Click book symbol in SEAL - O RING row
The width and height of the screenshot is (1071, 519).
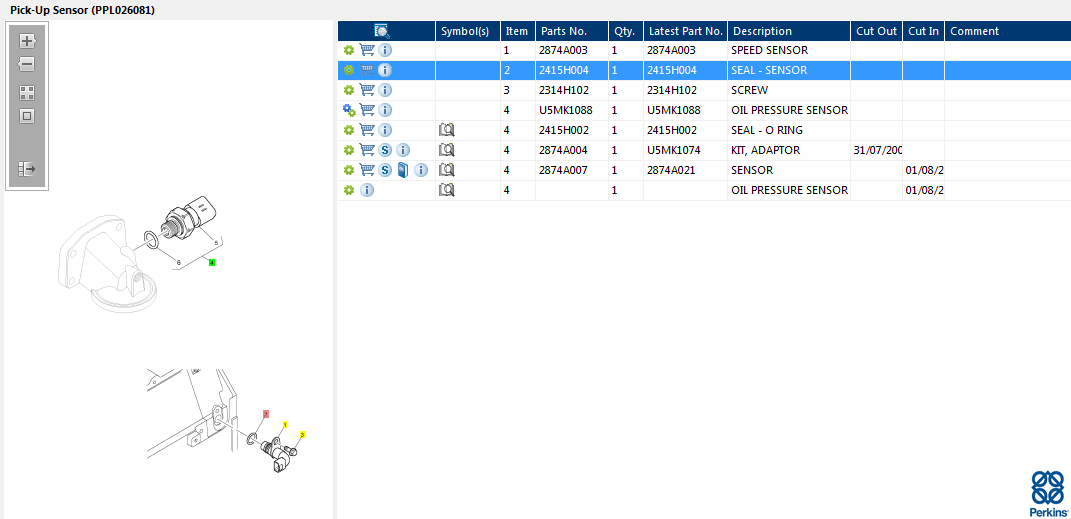pos(447,130)
